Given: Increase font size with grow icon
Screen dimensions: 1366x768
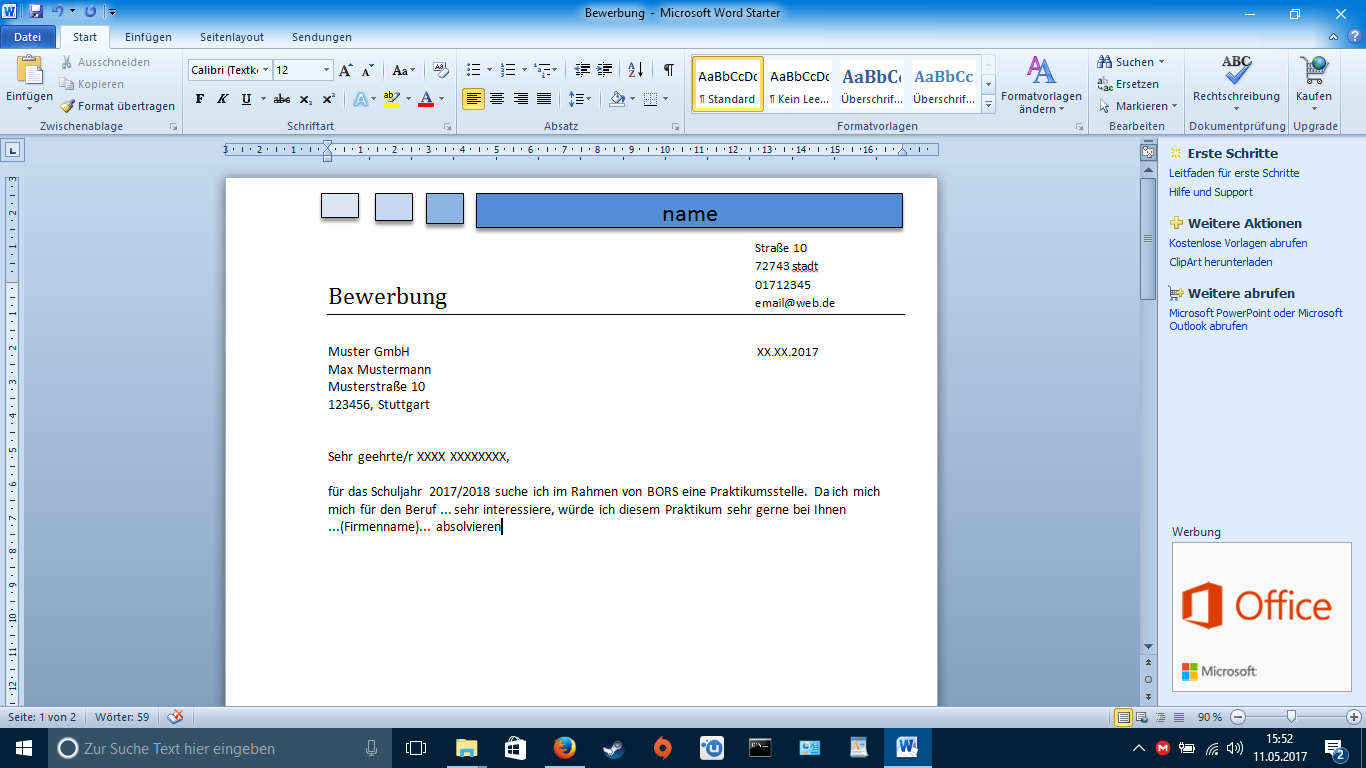Looking at the screenshot, I should 345,70.
